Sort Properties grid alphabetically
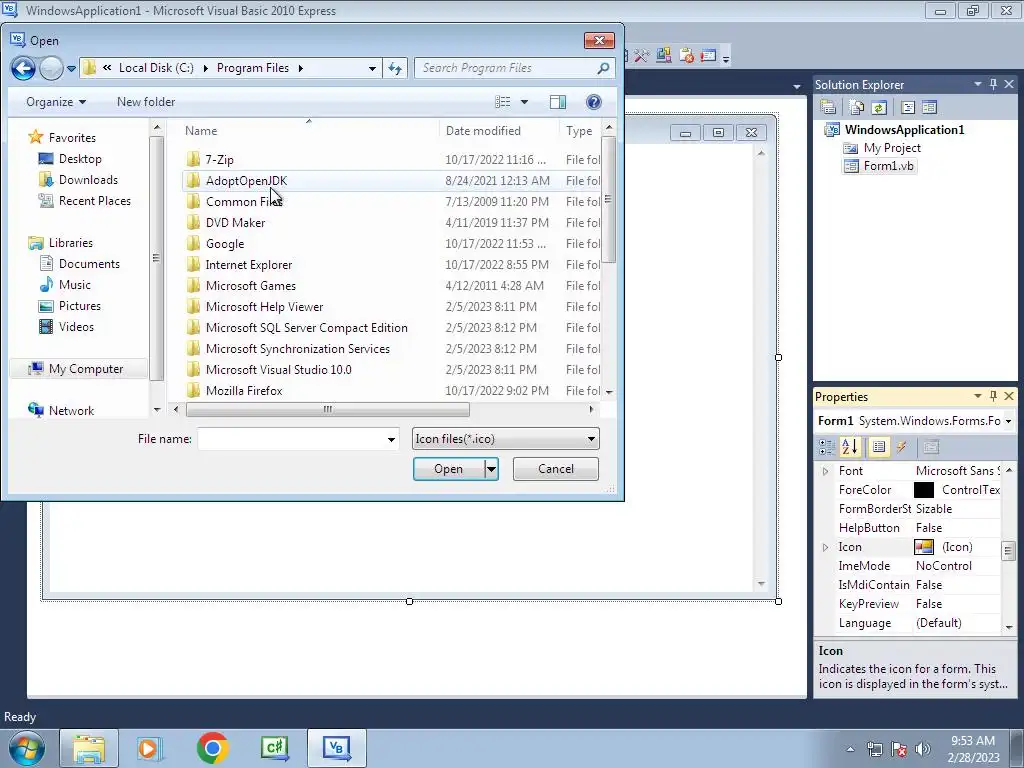Image resolution: width=1024 pixels, height=768 pixels. [x=850, y=447]
